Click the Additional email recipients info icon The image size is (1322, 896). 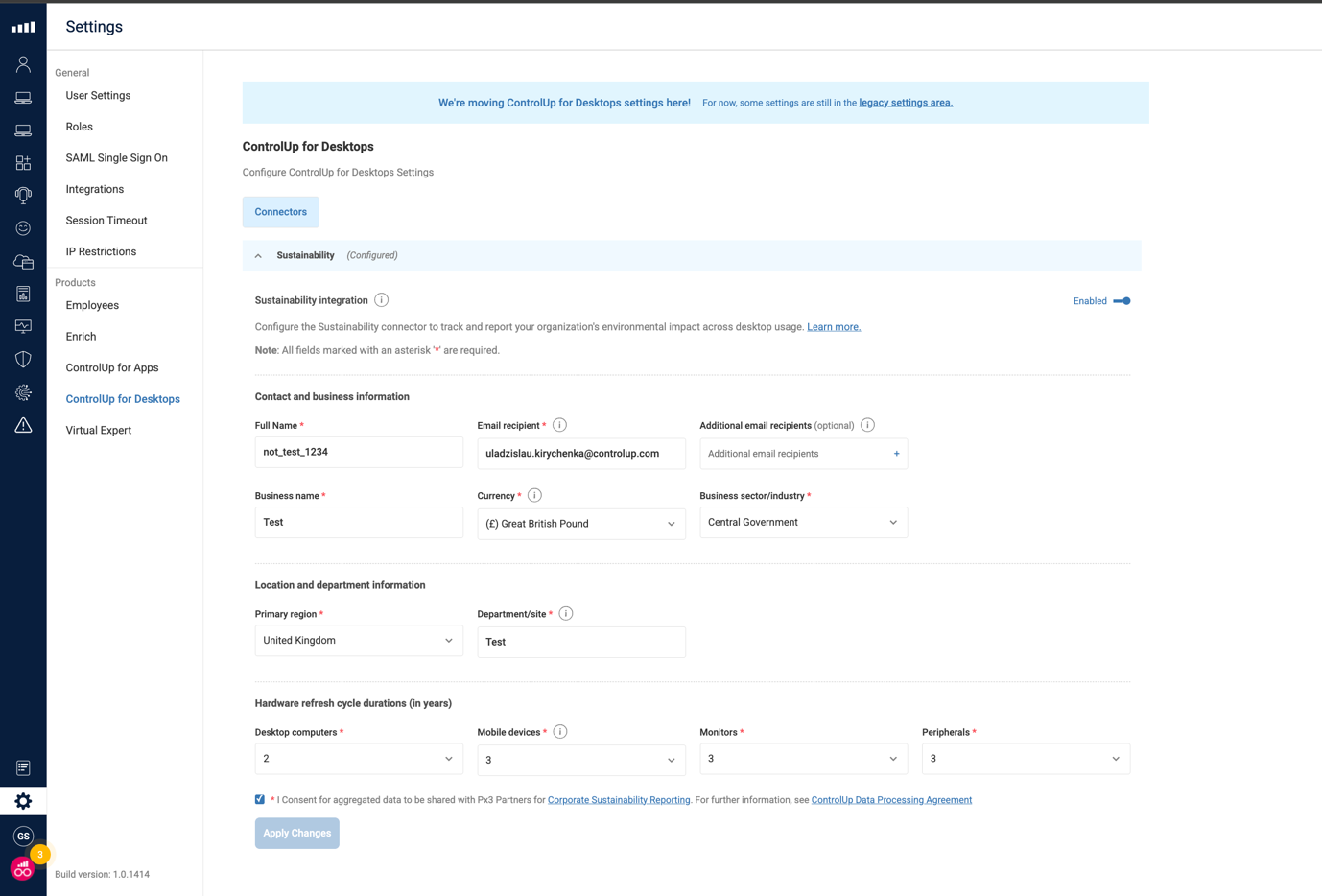click(x=867, y=425)
